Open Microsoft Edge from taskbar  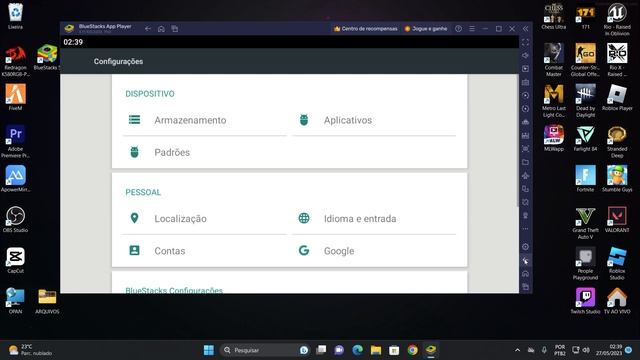(358, 350)
